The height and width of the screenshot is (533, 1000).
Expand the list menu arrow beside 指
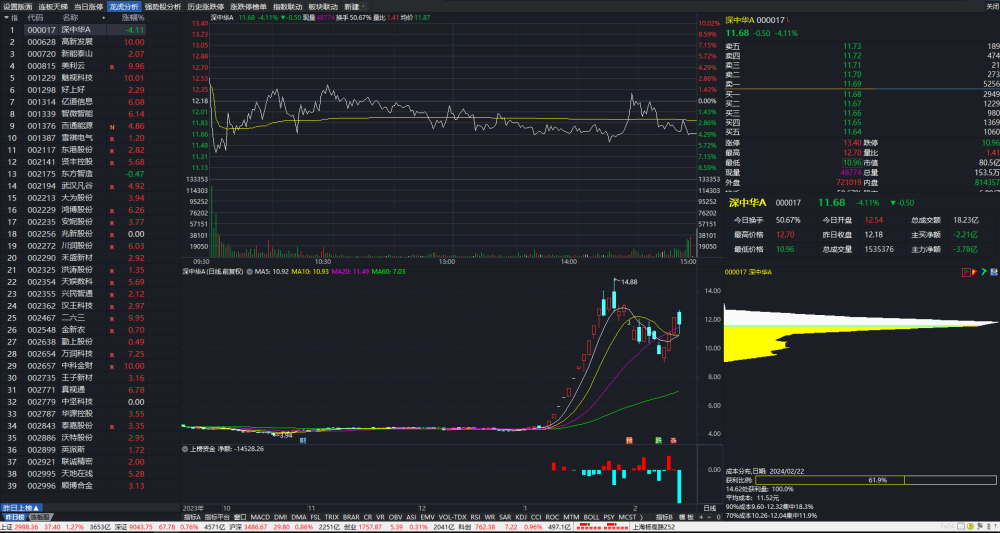point(6,18)
